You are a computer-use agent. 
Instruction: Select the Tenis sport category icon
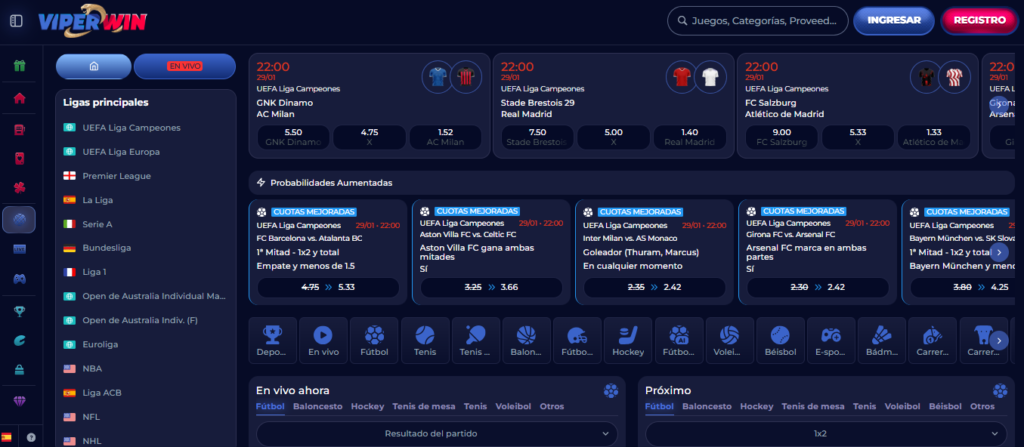pos(425,340)
